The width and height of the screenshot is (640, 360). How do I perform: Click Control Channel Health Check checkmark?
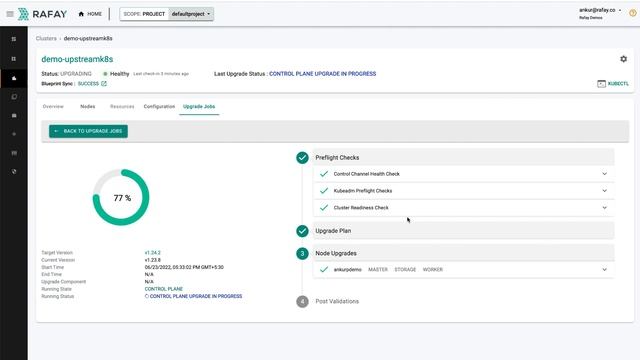(324, 174)
